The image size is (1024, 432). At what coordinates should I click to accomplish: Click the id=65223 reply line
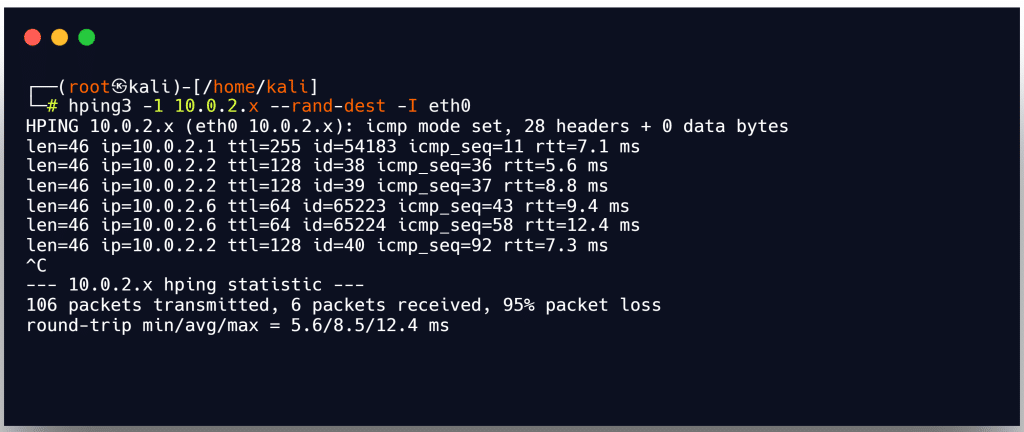pos(327,206)
